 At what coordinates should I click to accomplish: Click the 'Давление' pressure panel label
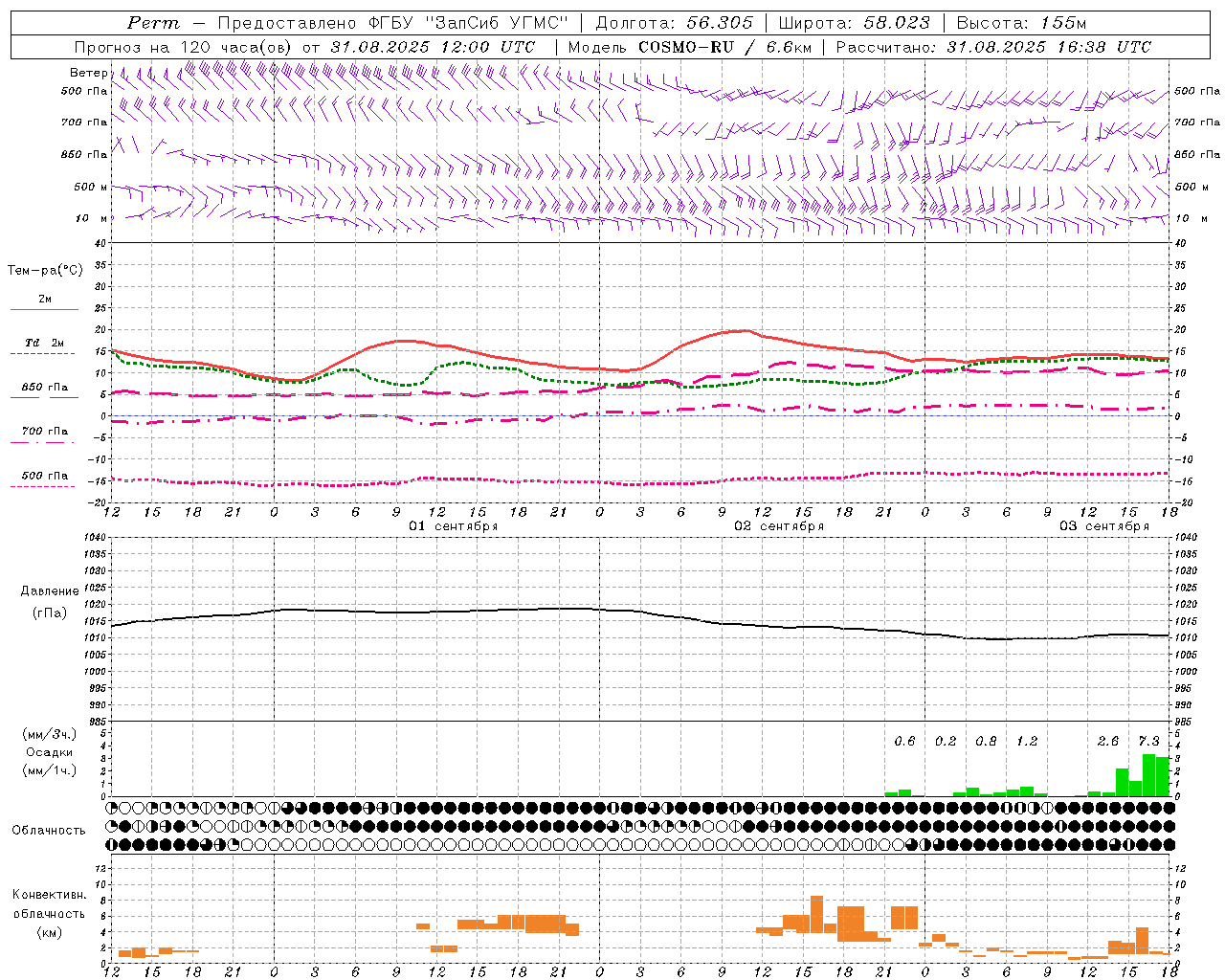pyautogui.click(x=50, y=591)
